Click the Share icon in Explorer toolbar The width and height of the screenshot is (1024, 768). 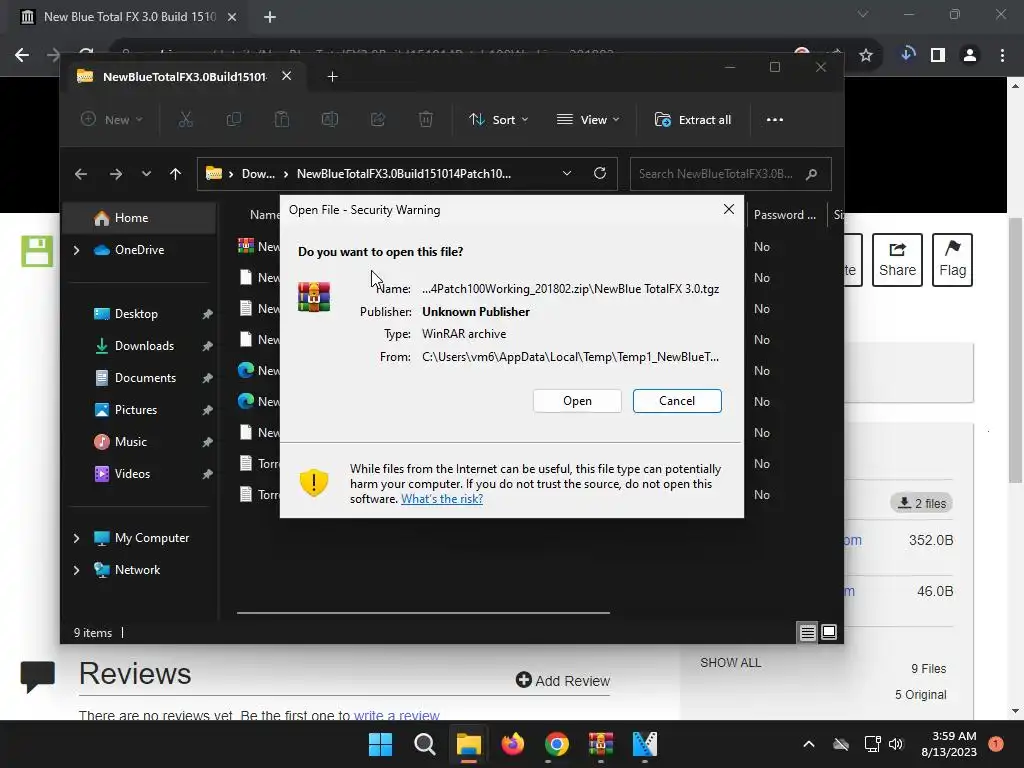coord(377,120)
